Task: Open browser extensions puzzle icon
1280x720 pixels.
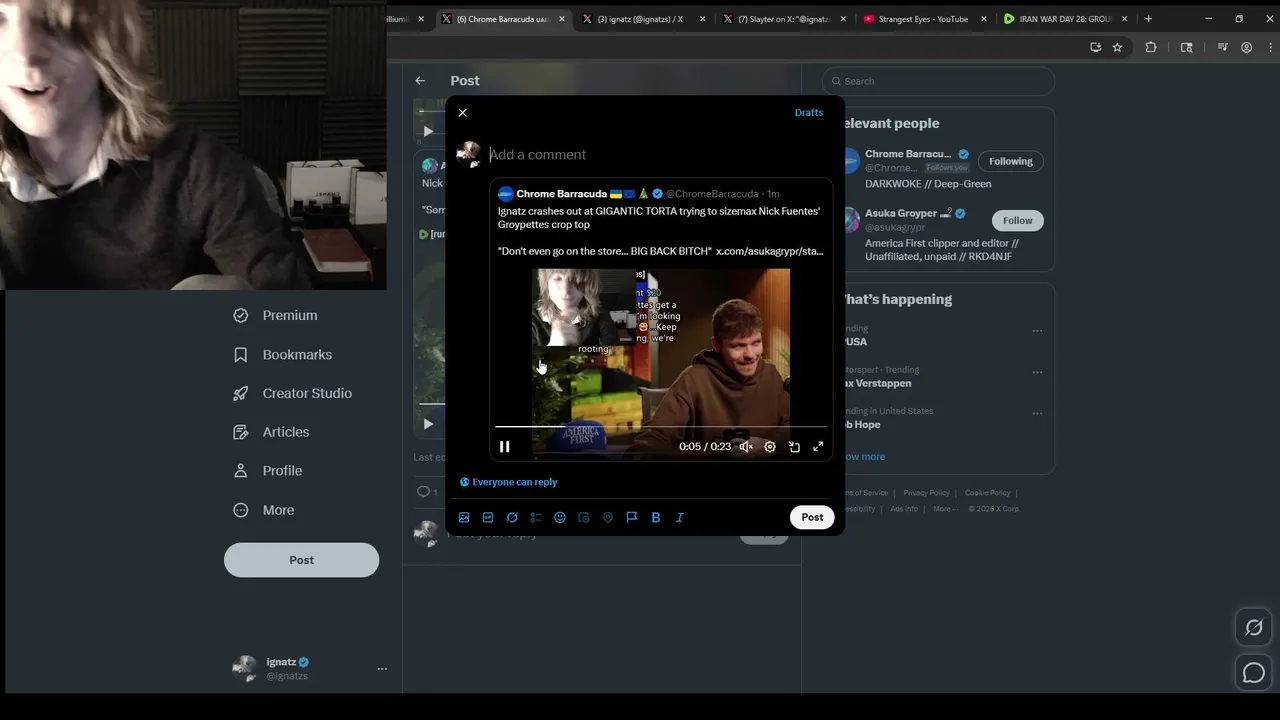Action: pos(1151,47)
